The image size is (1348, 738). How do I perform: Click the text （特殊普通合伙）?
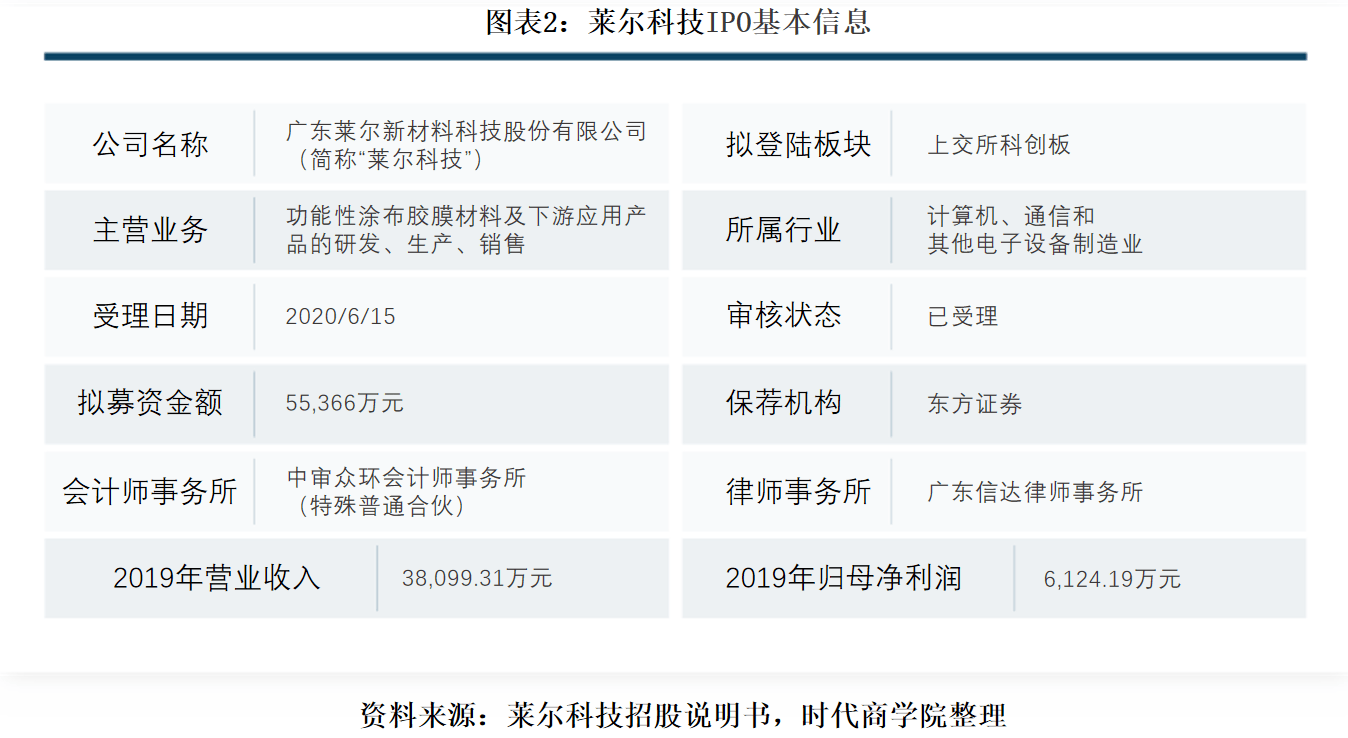(382, 506)
